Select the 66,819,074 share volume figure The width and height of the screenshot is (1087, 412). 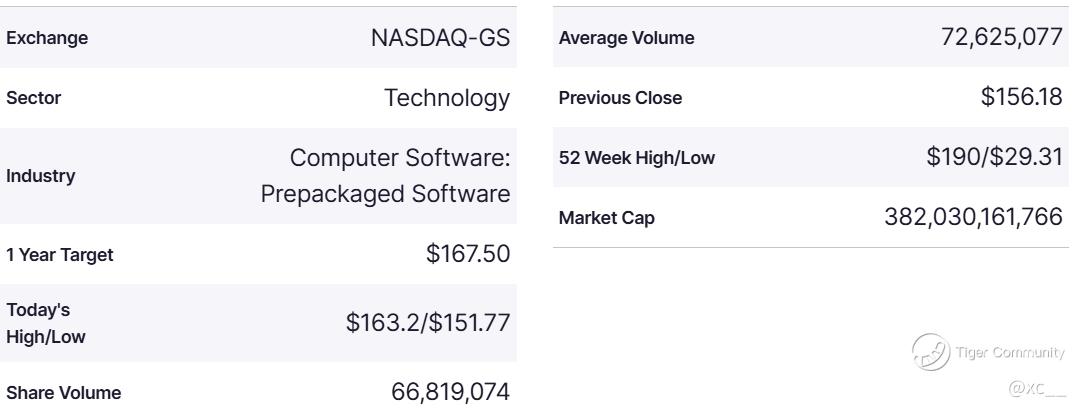click(450, 393)
